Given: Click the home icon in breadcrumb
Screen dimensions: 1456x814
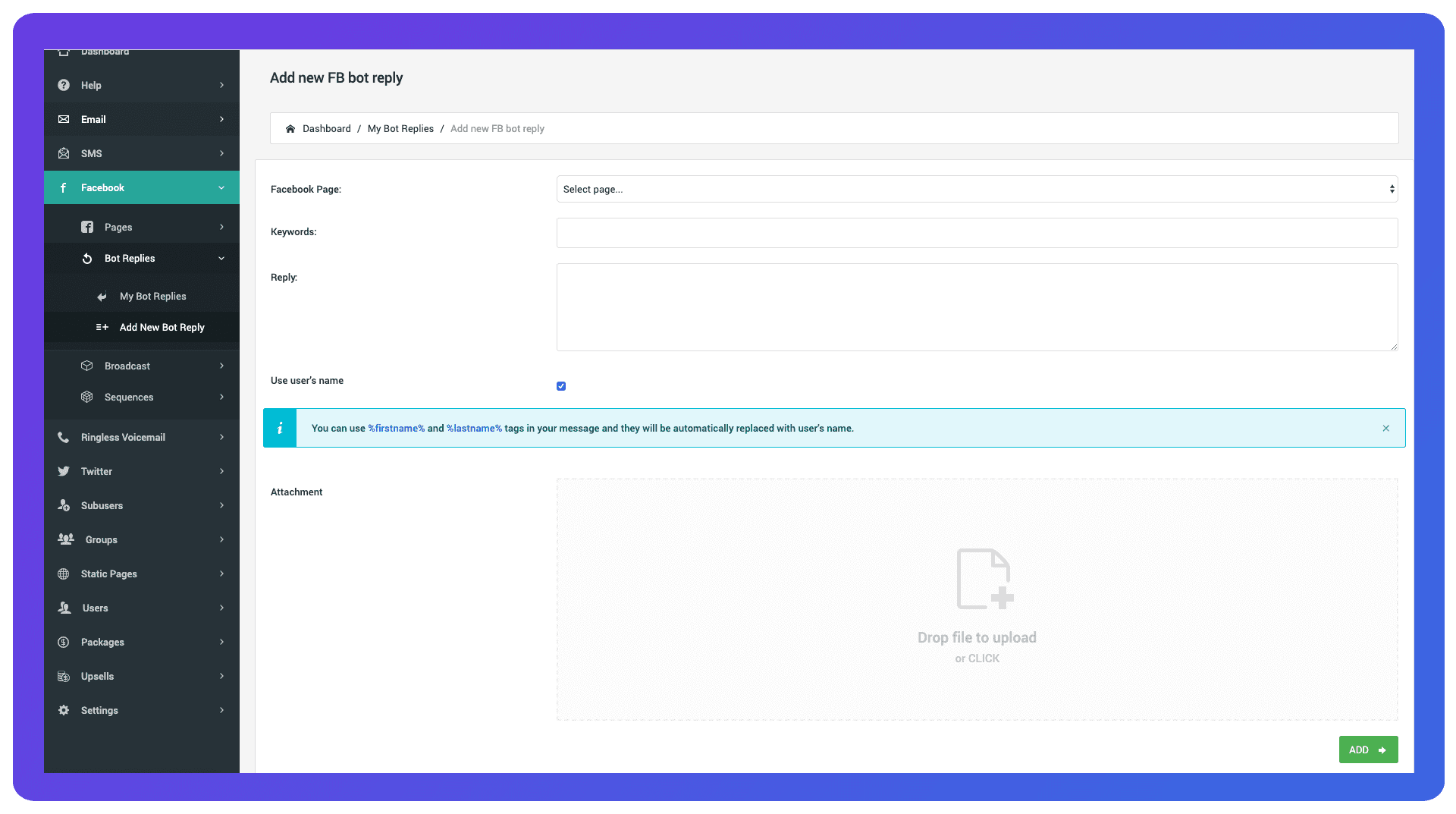Looking at the screenshot, I should (x=290, y=129).
